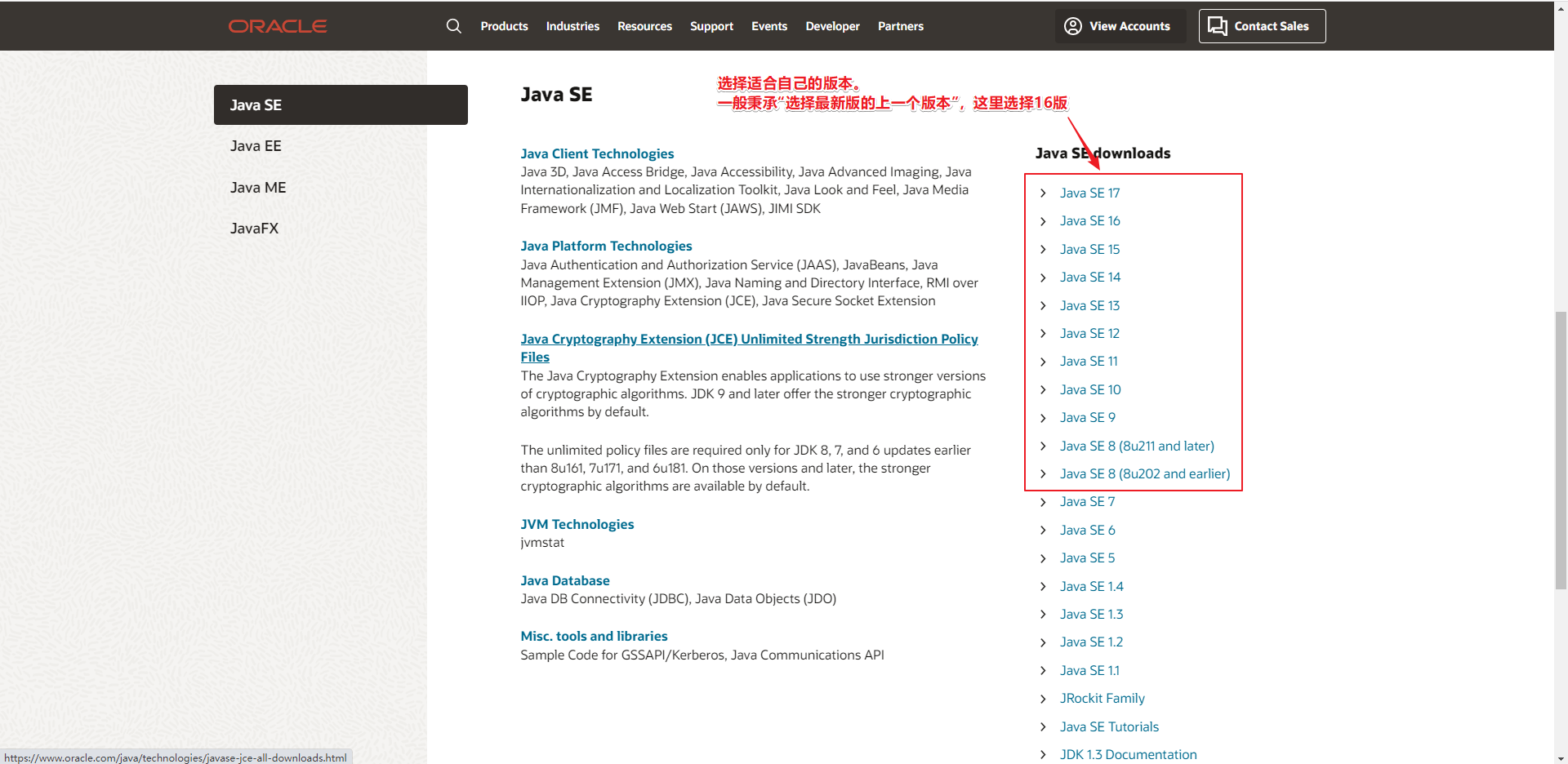Click the View Accounts user icon
Image resolution: width=1568 pixels, height=764 pixels.
coord(1073,26)
